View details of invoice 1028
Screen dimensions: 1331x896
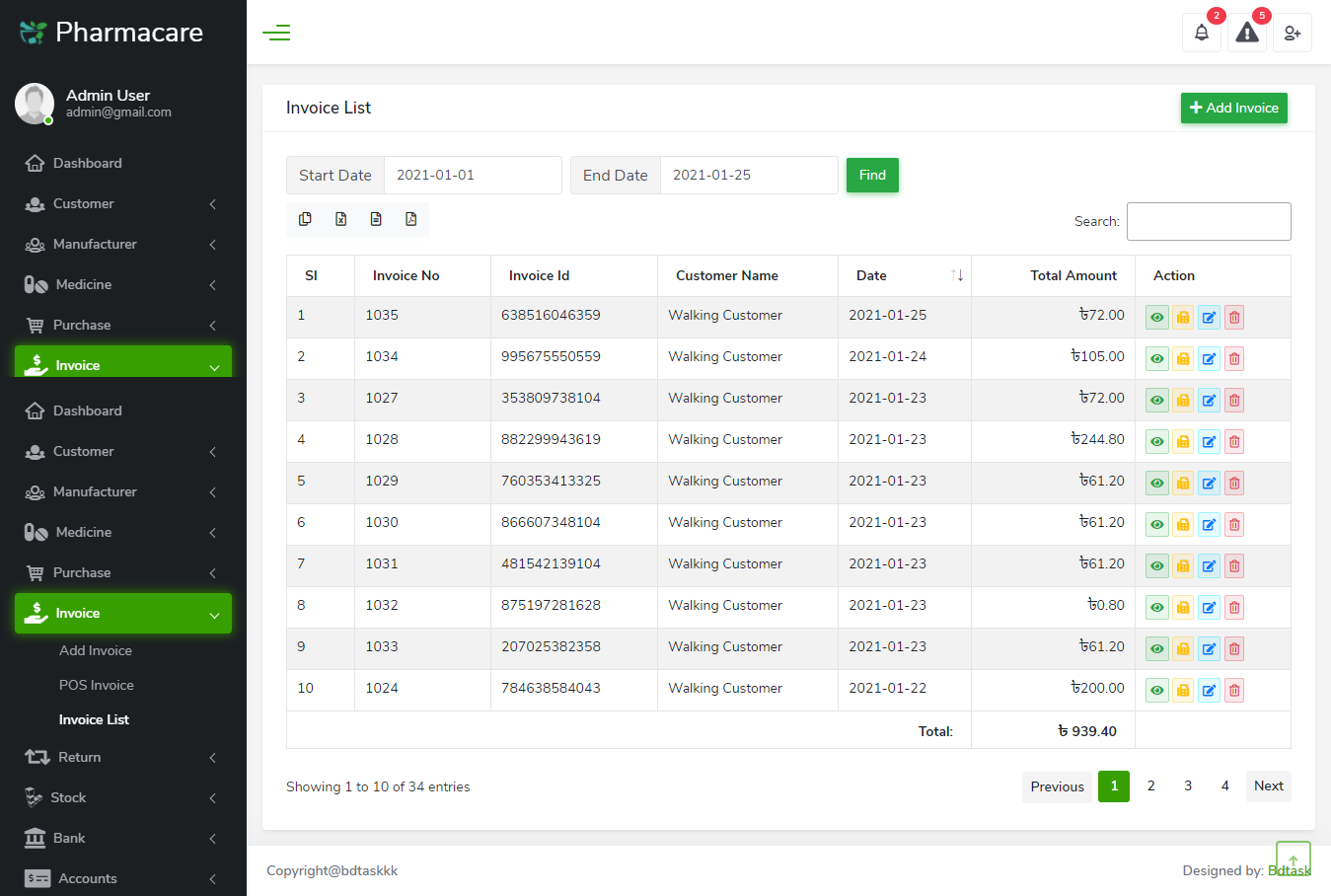(1157, 442)
